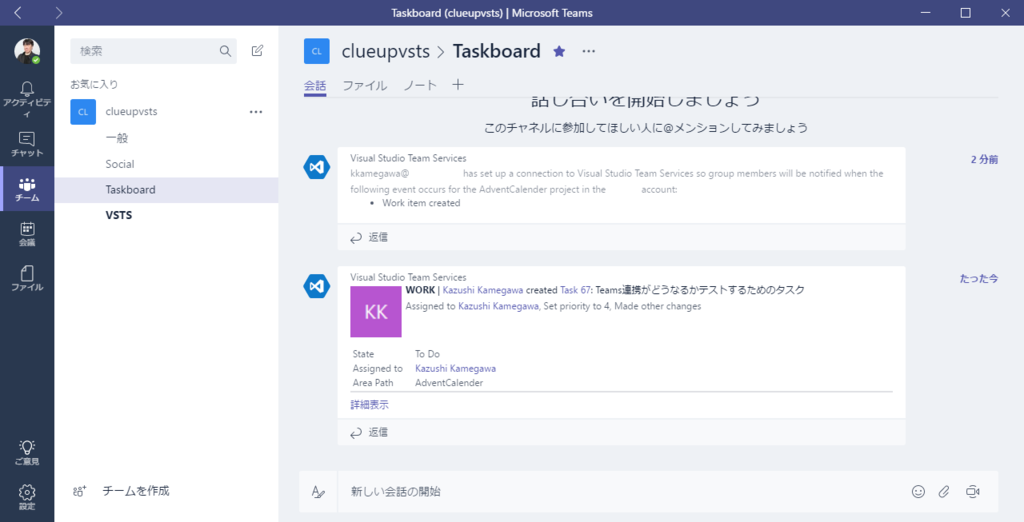The image size is (1024, 522).
Task: Click Kazushi Kamegawa link after 'Assigned to' sentence
Action: [x=498, y=306]
